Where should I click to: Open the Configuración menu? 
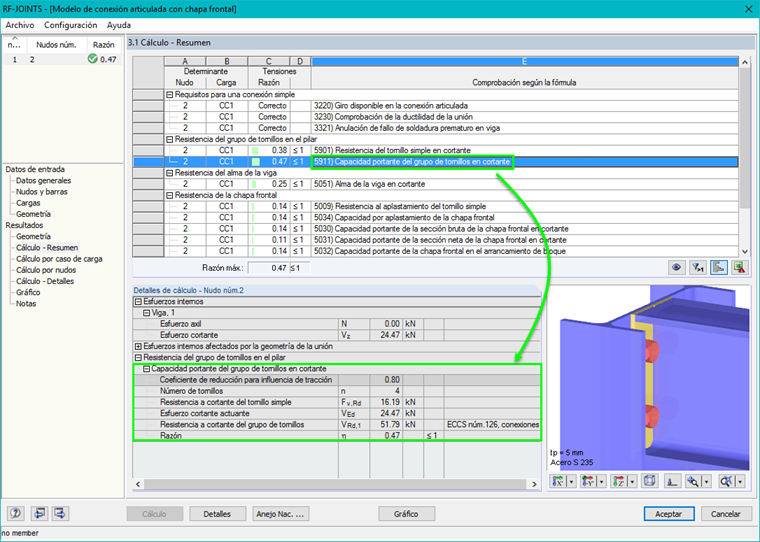71,25
